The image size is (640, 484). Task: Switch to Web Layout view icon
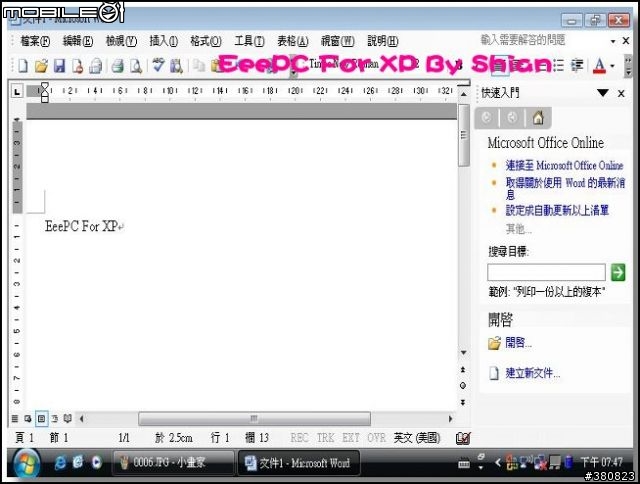tap(28, 419)
